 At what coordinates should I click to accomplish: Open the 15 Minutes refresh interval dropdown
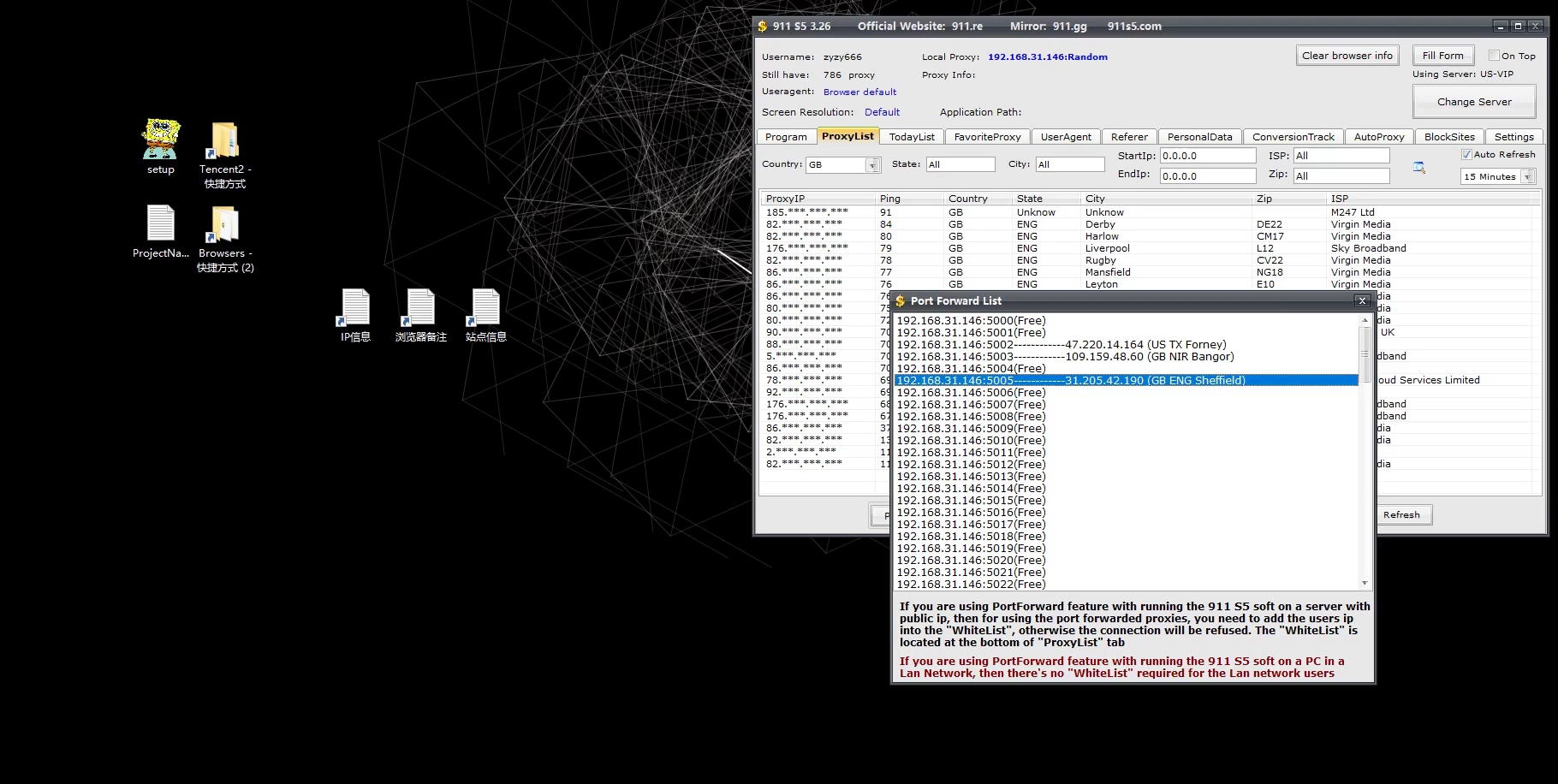(1527, 176)
